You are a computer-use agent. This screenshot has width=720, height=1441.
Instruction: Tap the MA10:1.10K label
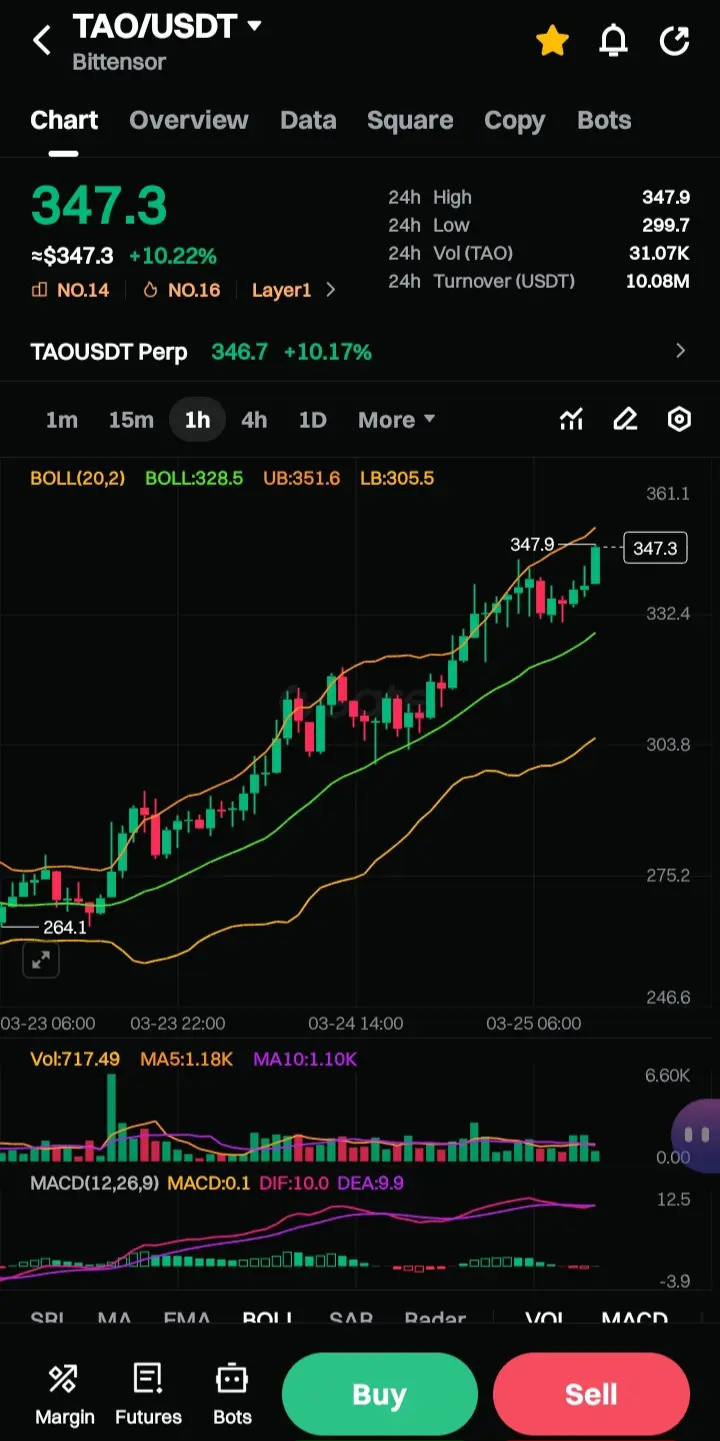coord(305,1058)
